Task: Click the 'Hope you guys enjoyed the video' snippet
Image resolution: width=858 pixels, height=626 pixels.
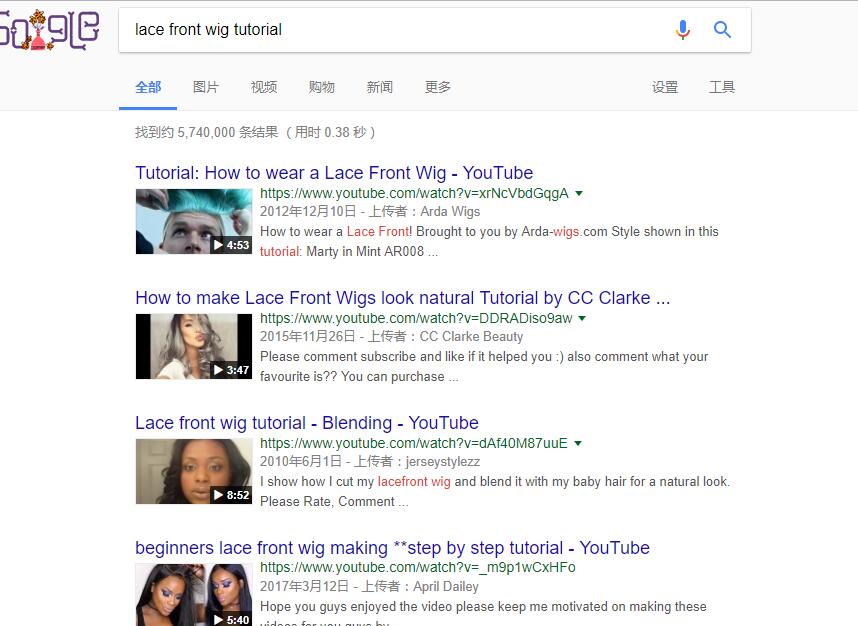Action: [x=483, y=613]
